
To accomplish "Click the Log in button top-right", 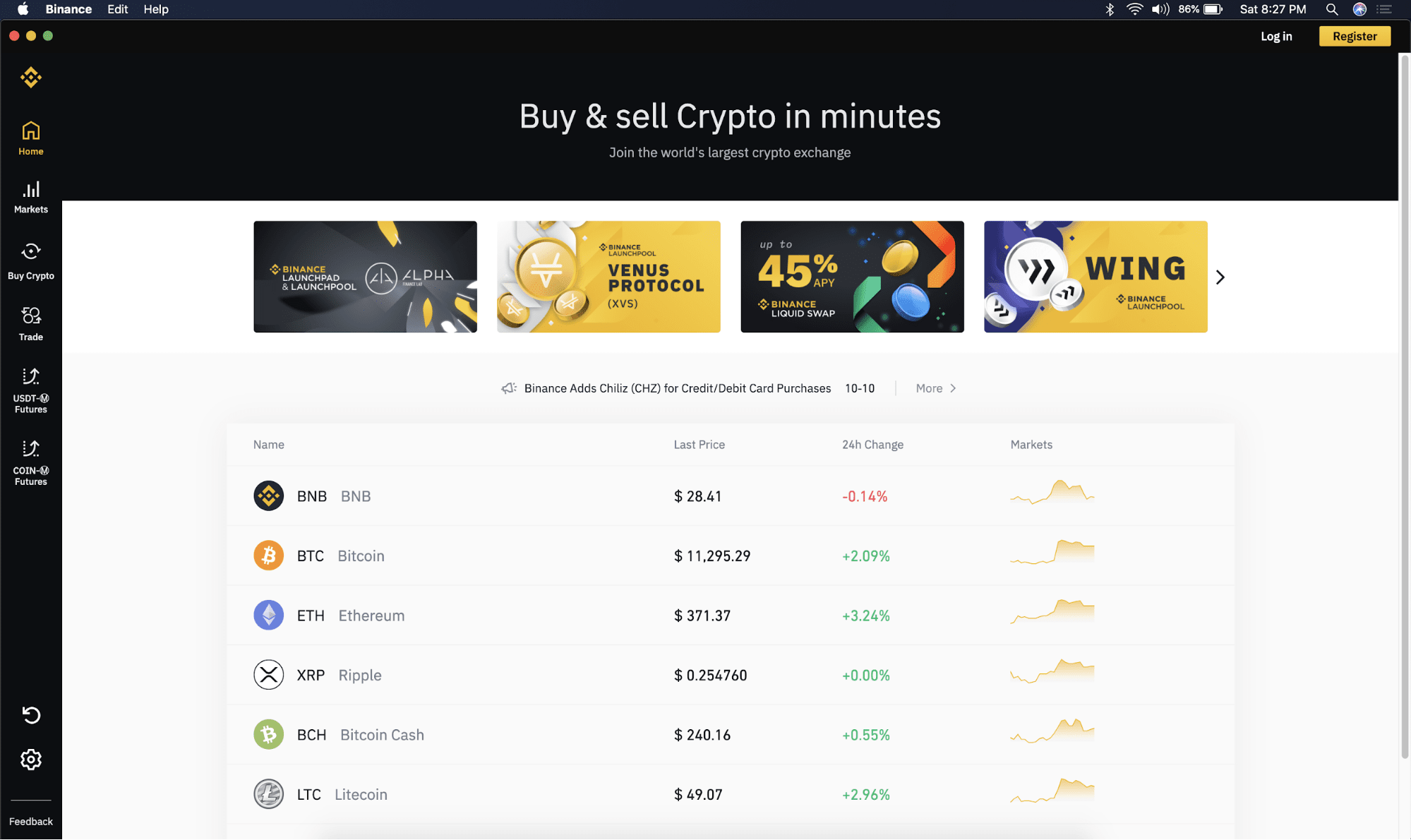I will (1278, 35).
